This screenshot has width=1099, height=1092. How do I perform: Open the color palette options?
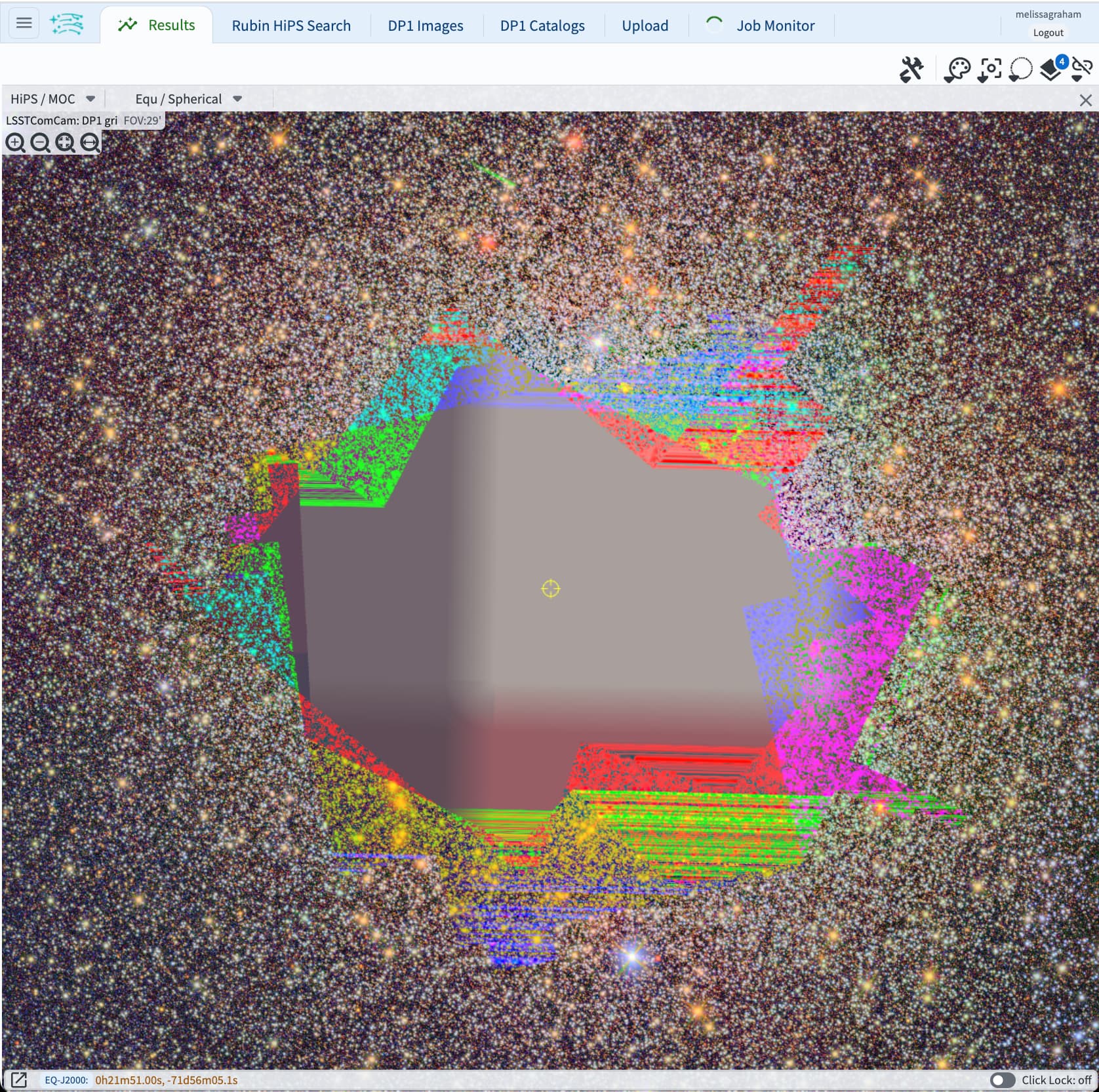(957, 69)
